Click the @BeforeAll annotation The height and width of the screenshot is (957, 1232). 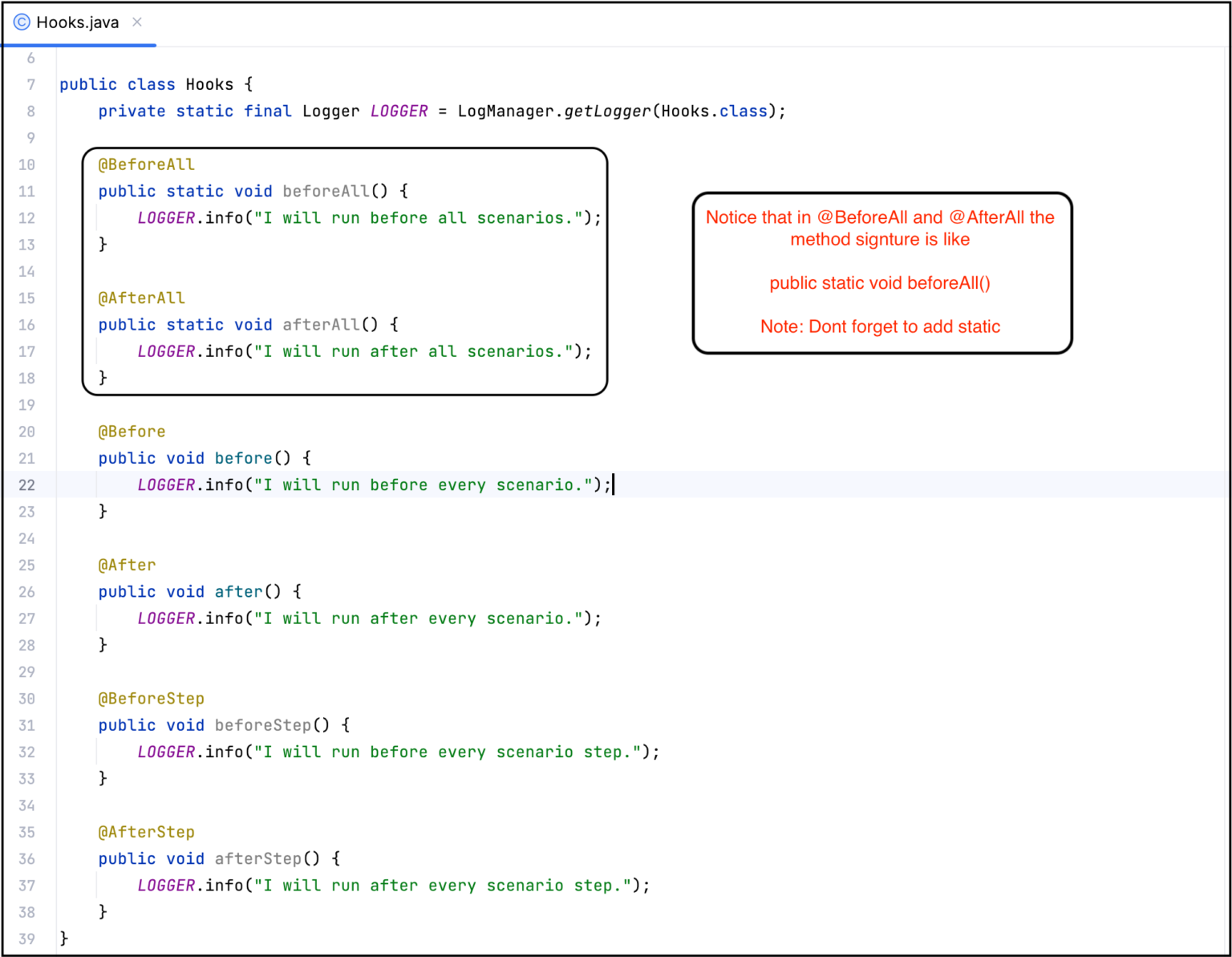(x=147, y=164)
